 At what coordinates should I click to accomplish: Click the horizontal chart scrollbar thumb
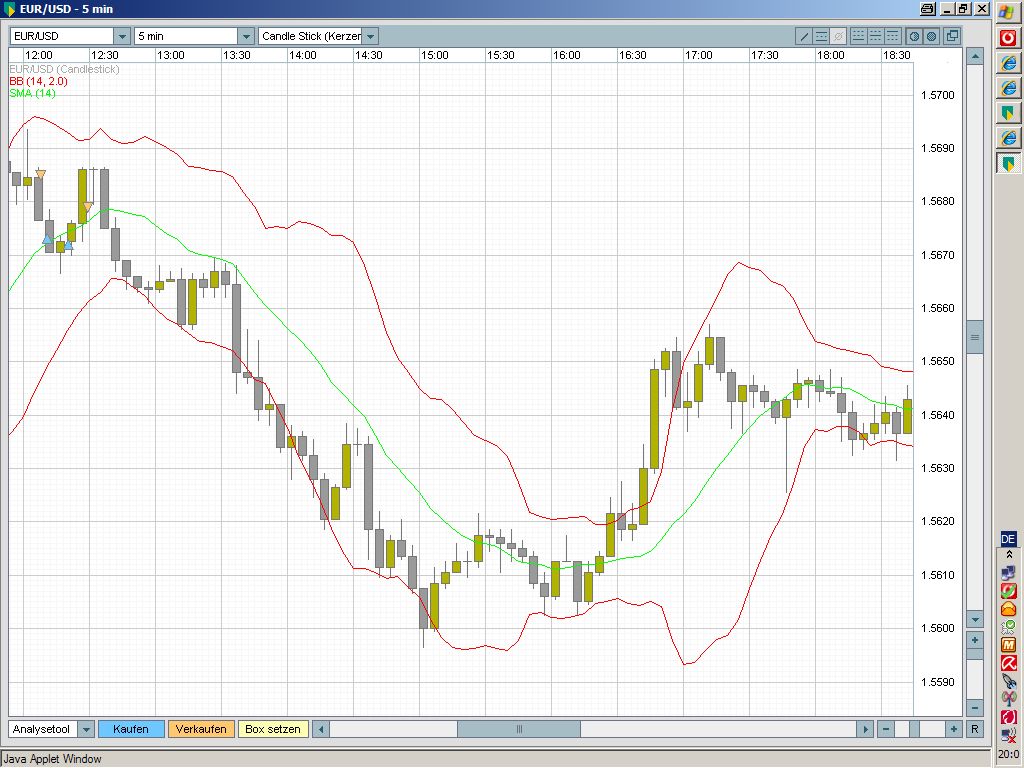(x=519, y=729)
